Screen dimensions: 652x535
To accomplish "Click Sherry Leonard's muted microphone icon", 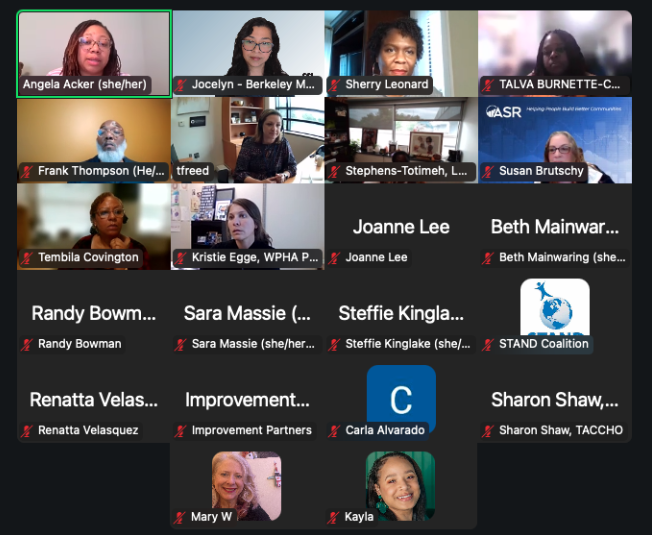I will pos(334,85).
